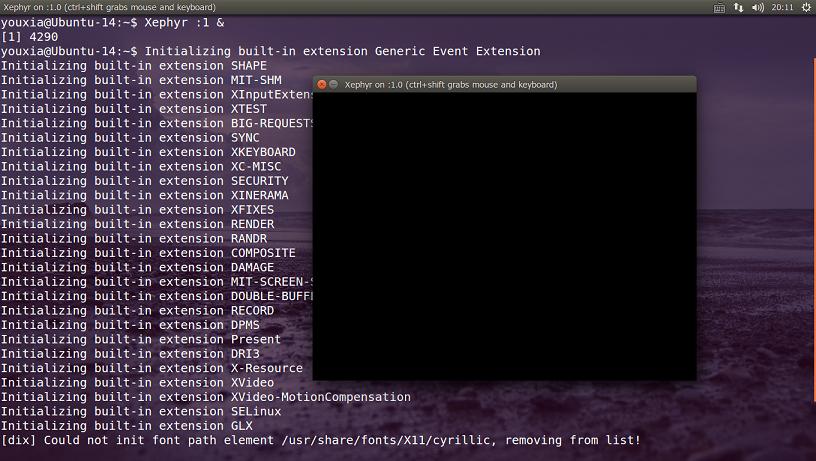
Task: Click the 'XVideo-MotionCompensation' extension line
Action: [x=206, y=396]
